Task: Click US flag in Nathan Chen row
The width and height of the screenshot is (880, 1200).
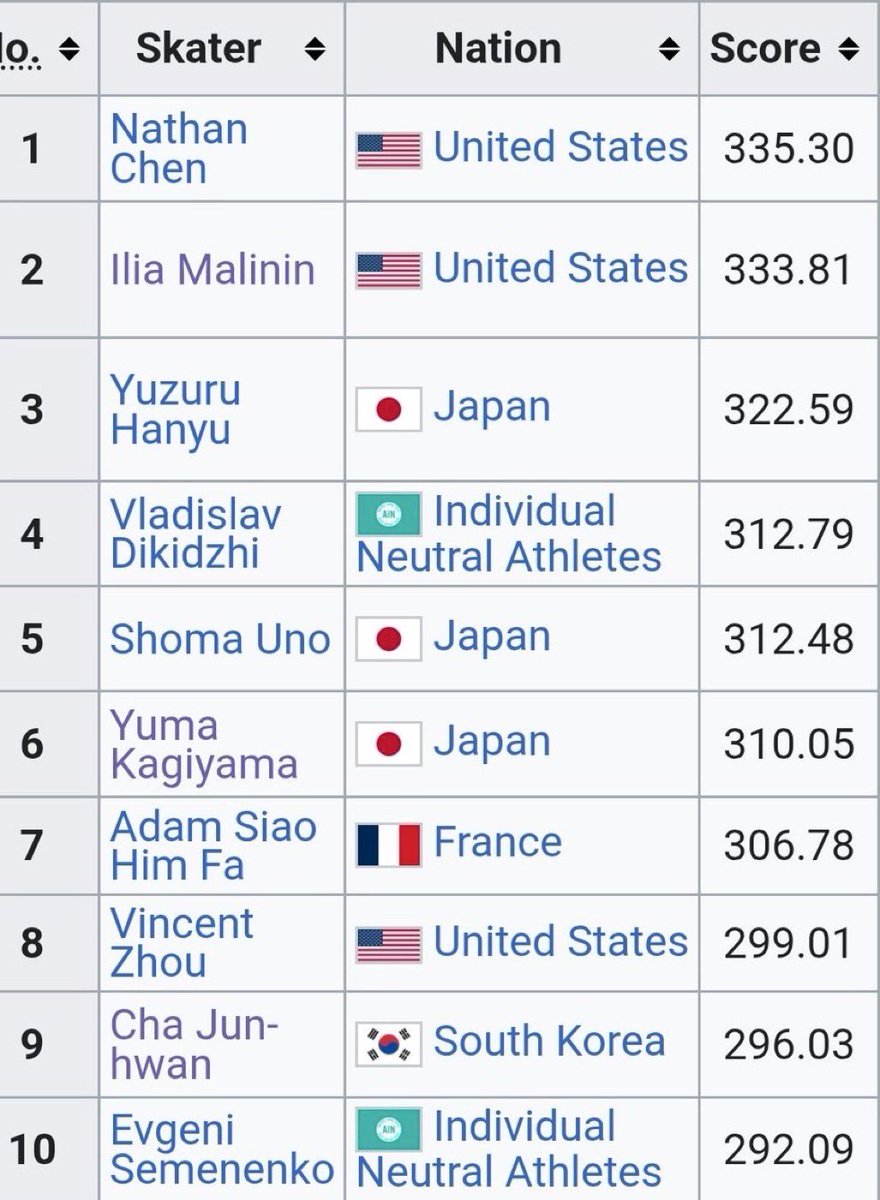Action: [x=389, y=150]
